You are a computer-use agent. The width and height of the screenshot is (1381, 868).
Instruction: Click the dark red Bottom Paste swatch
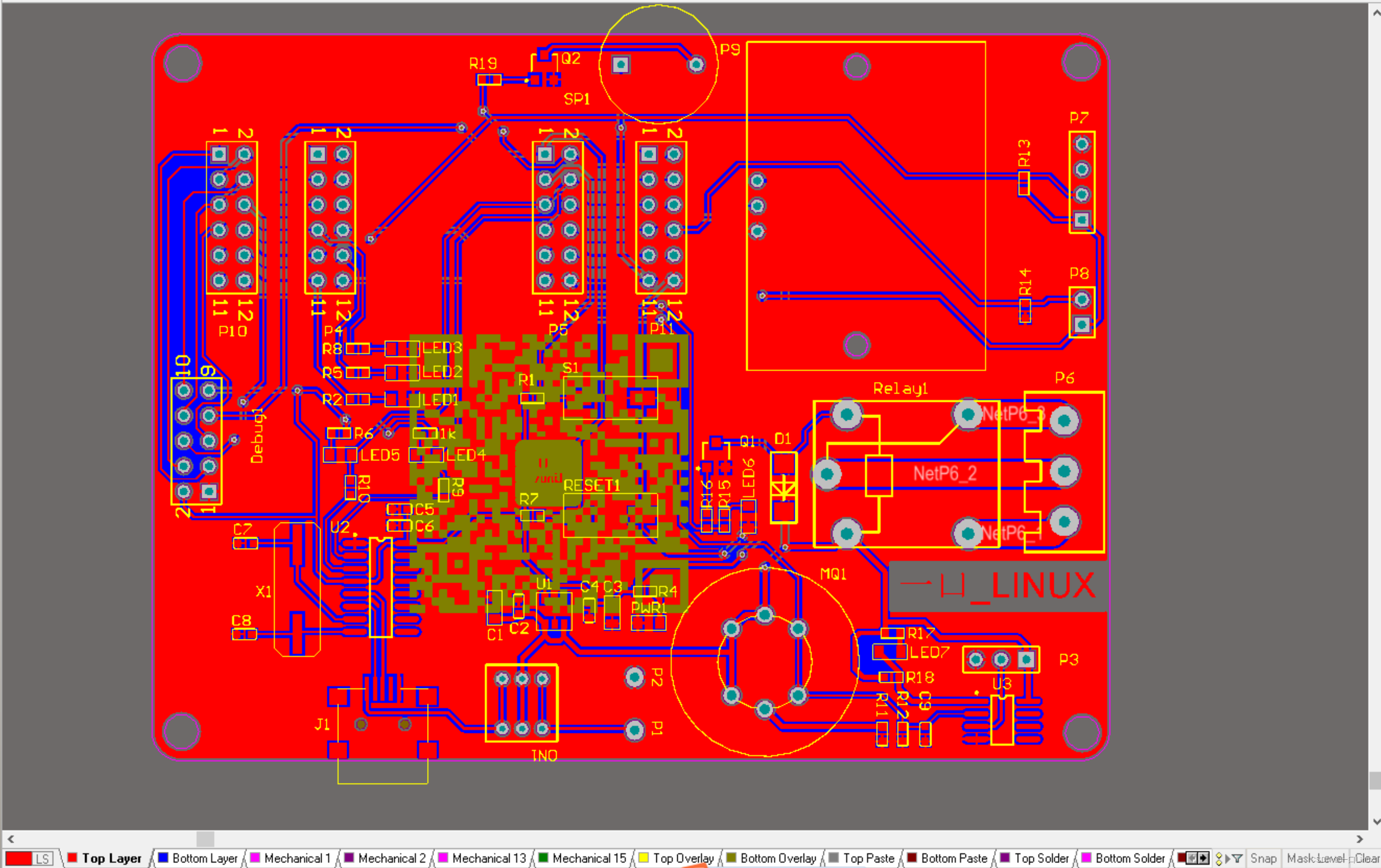tap(912, 858)
